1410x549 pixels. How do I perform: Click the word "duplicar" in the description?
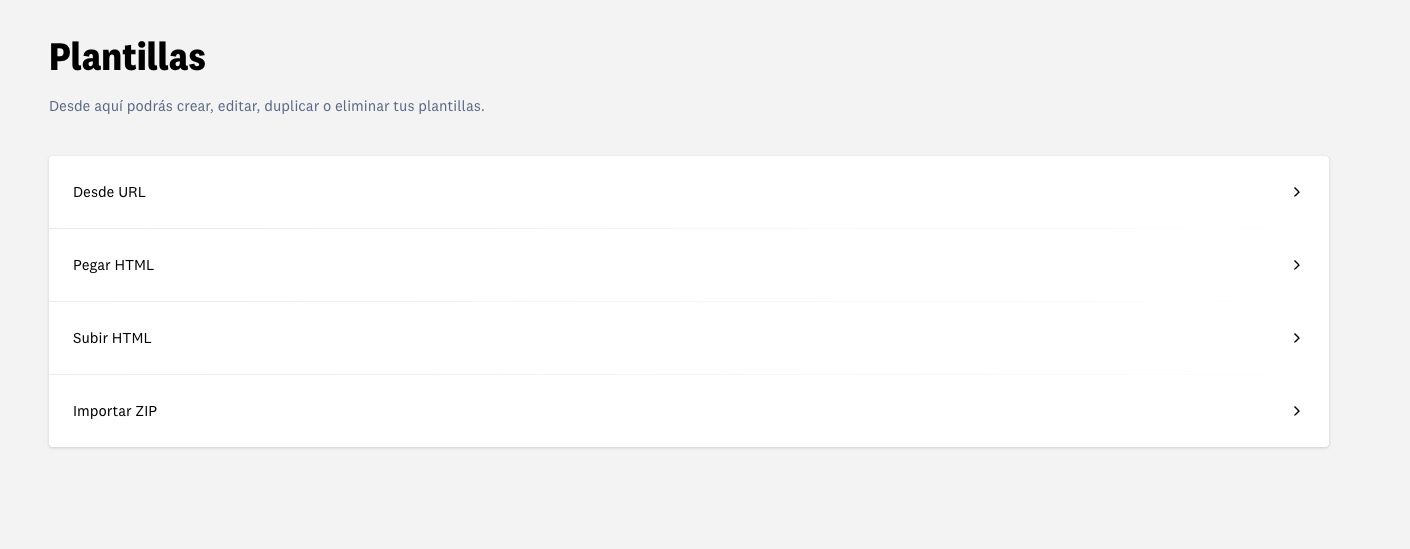click(x=291, y=106)
